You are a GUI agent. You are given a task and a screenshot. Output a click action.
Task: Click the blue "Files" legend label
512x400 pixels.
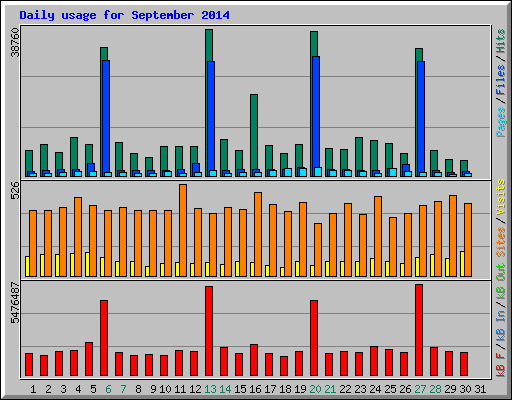501,80
